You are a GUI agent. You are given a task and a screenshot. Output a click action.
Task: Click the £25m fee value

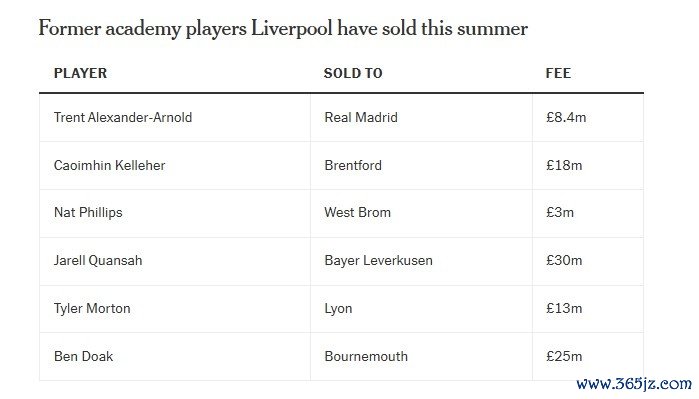(x=564, y=356)
